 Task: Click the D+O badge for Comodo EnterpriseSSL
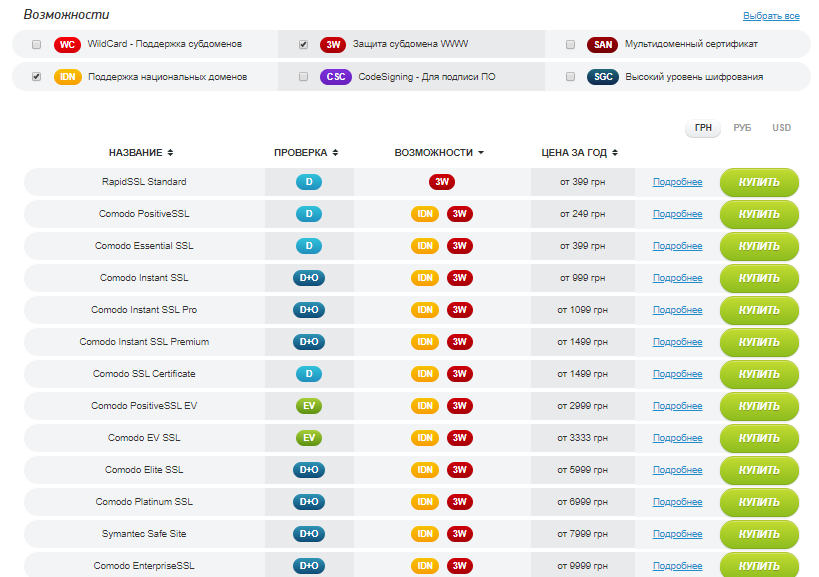click(309, 566)
